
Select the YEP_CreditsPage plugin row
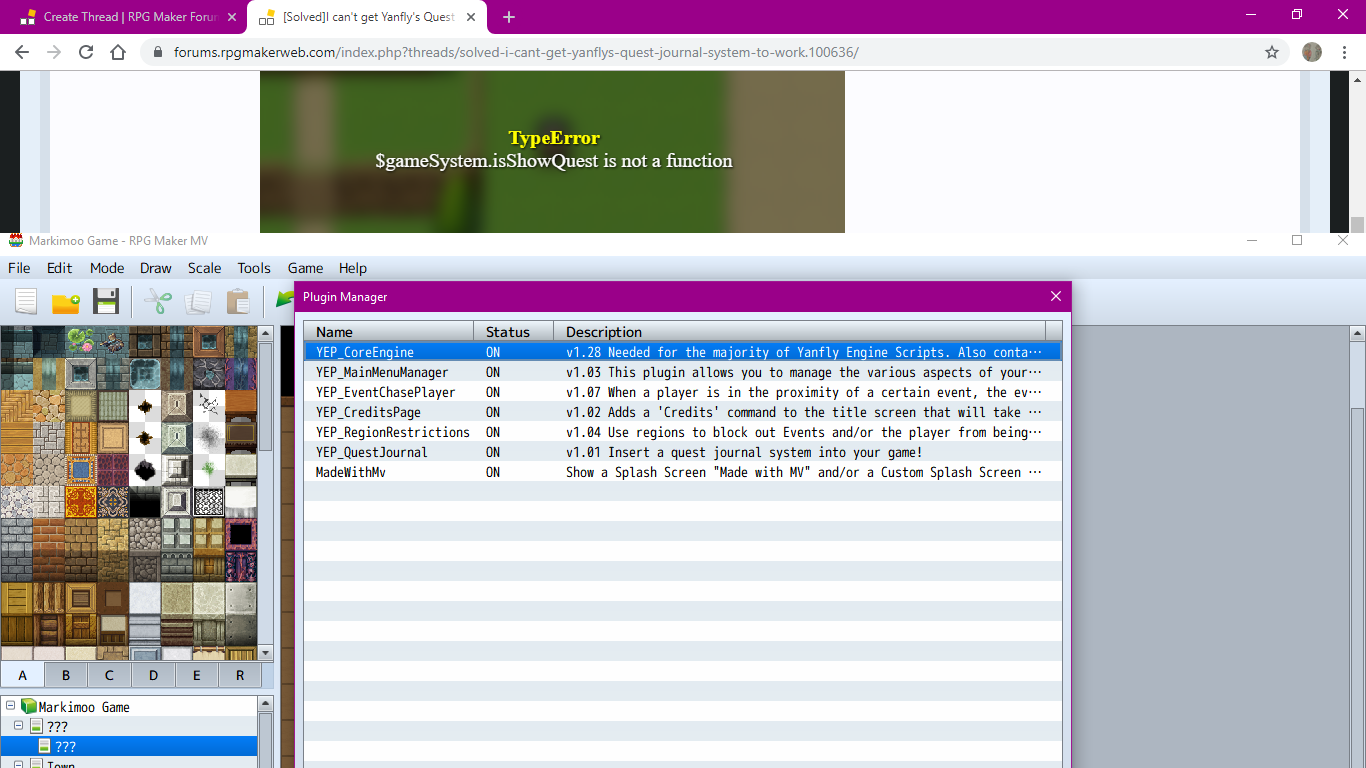coord(682,412)
